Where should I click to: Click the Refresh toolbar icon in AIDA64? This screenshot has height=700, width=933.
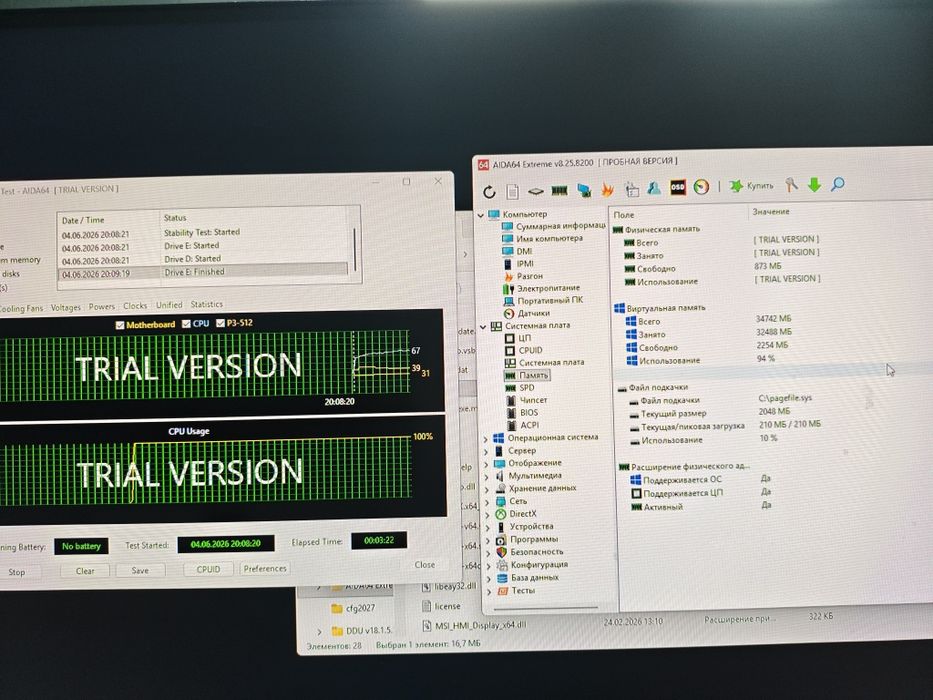489,192
